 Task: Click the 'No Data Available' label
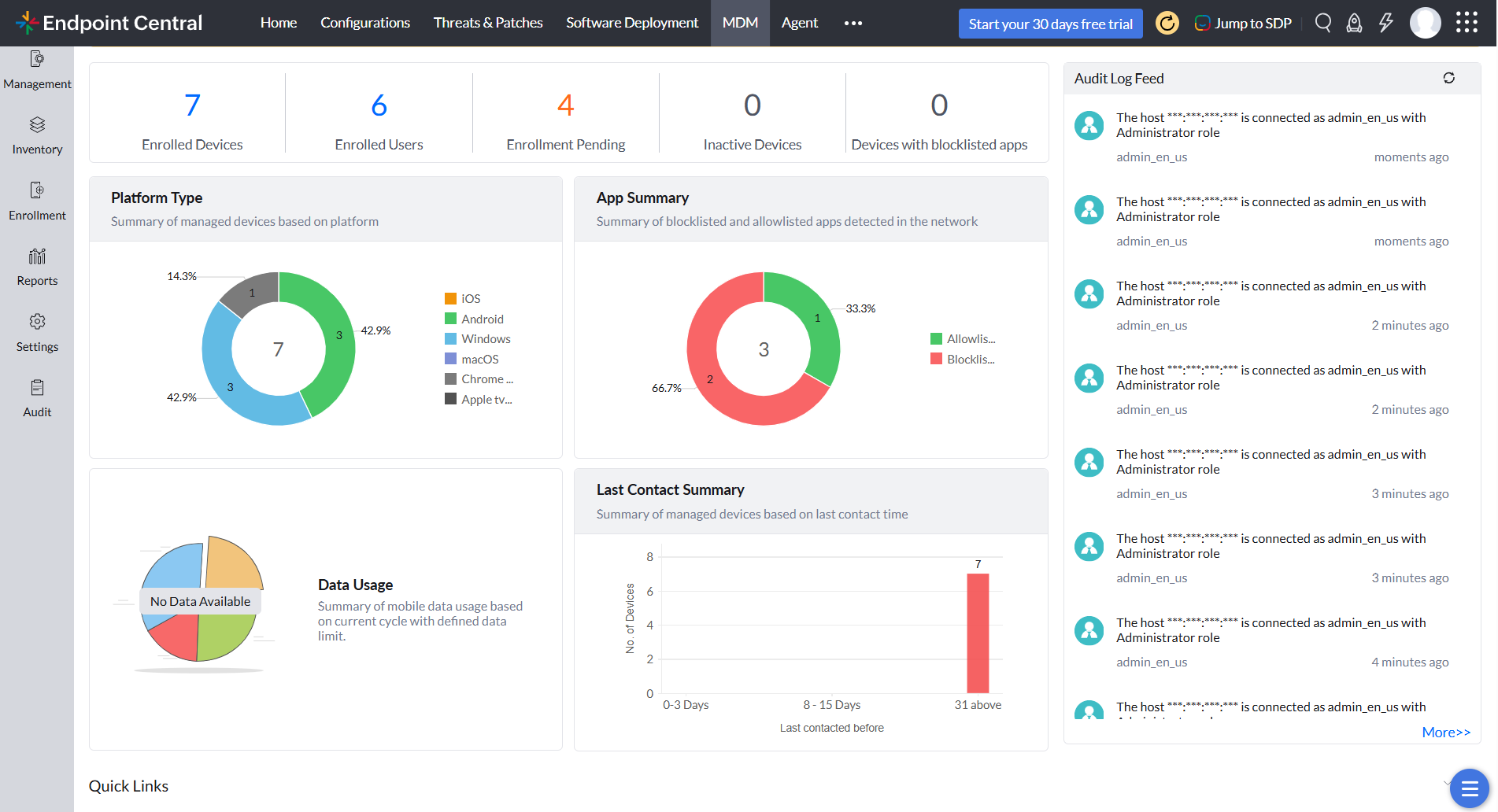point(200,601)
